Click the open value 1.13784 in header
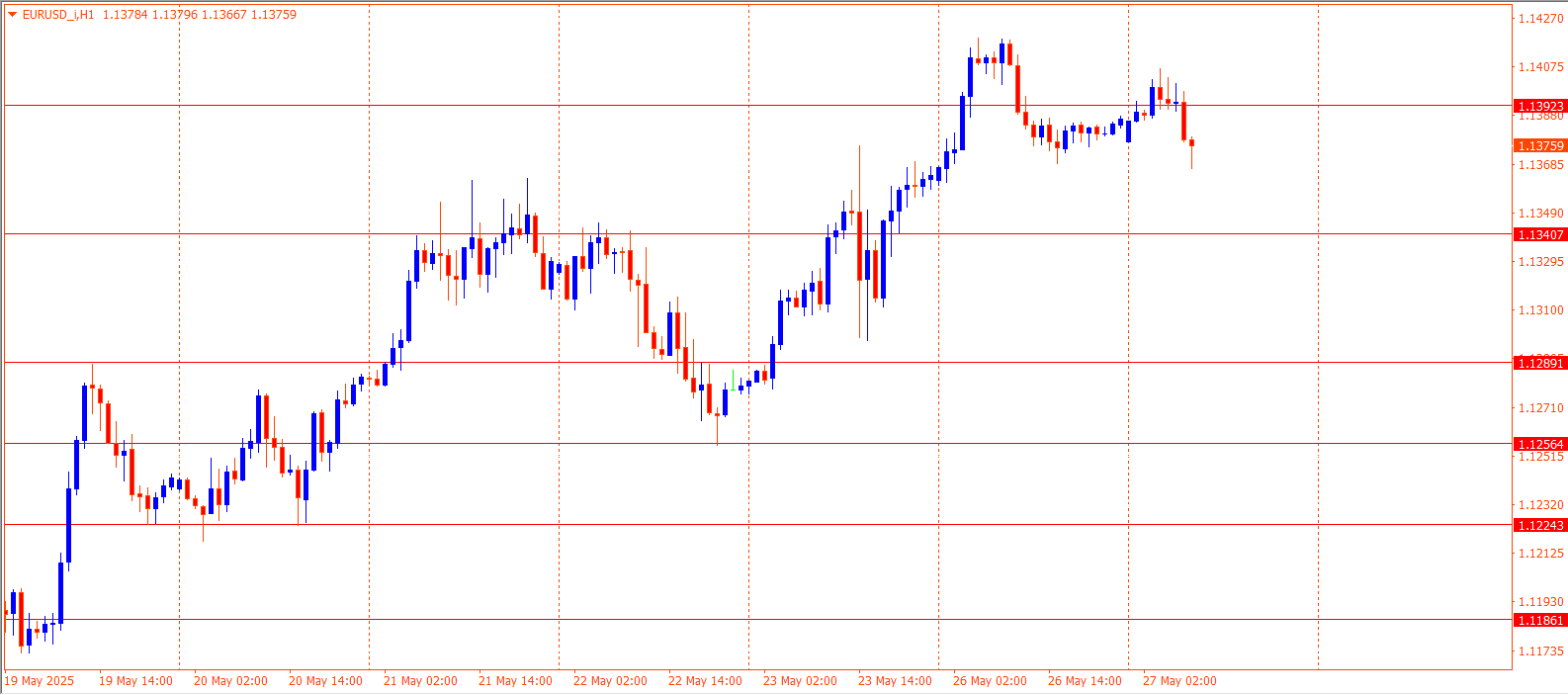 125,15
